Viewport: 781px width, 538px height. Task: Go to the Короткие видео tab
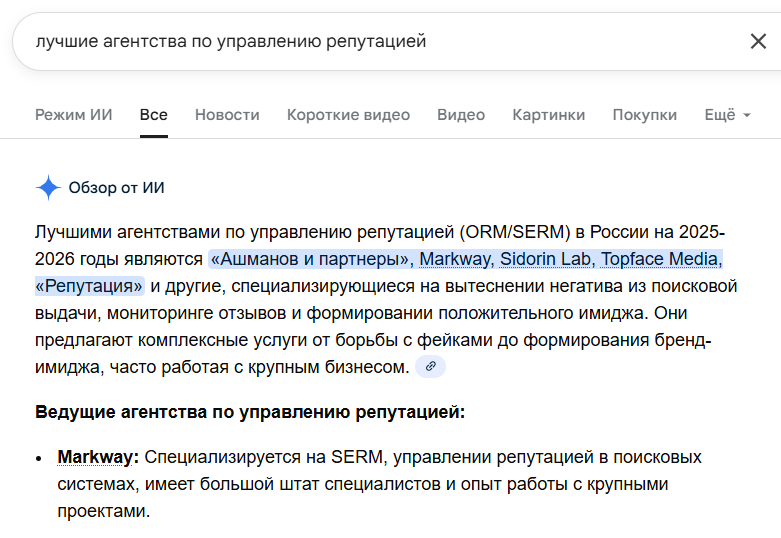tap(348, 115)
